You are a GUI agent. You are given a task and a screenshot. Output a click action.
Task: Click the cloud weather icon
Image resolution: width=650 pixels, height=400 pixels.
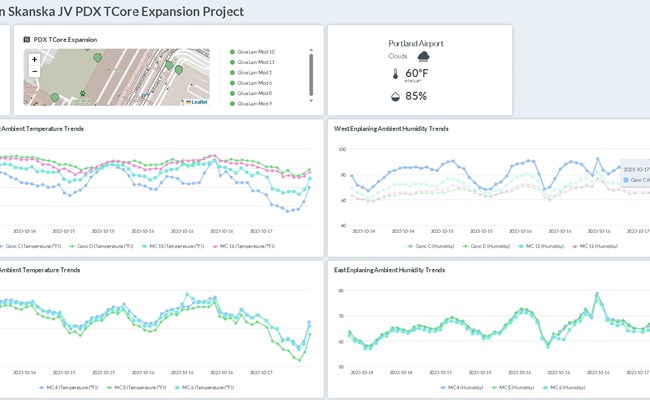pos(423,57)
